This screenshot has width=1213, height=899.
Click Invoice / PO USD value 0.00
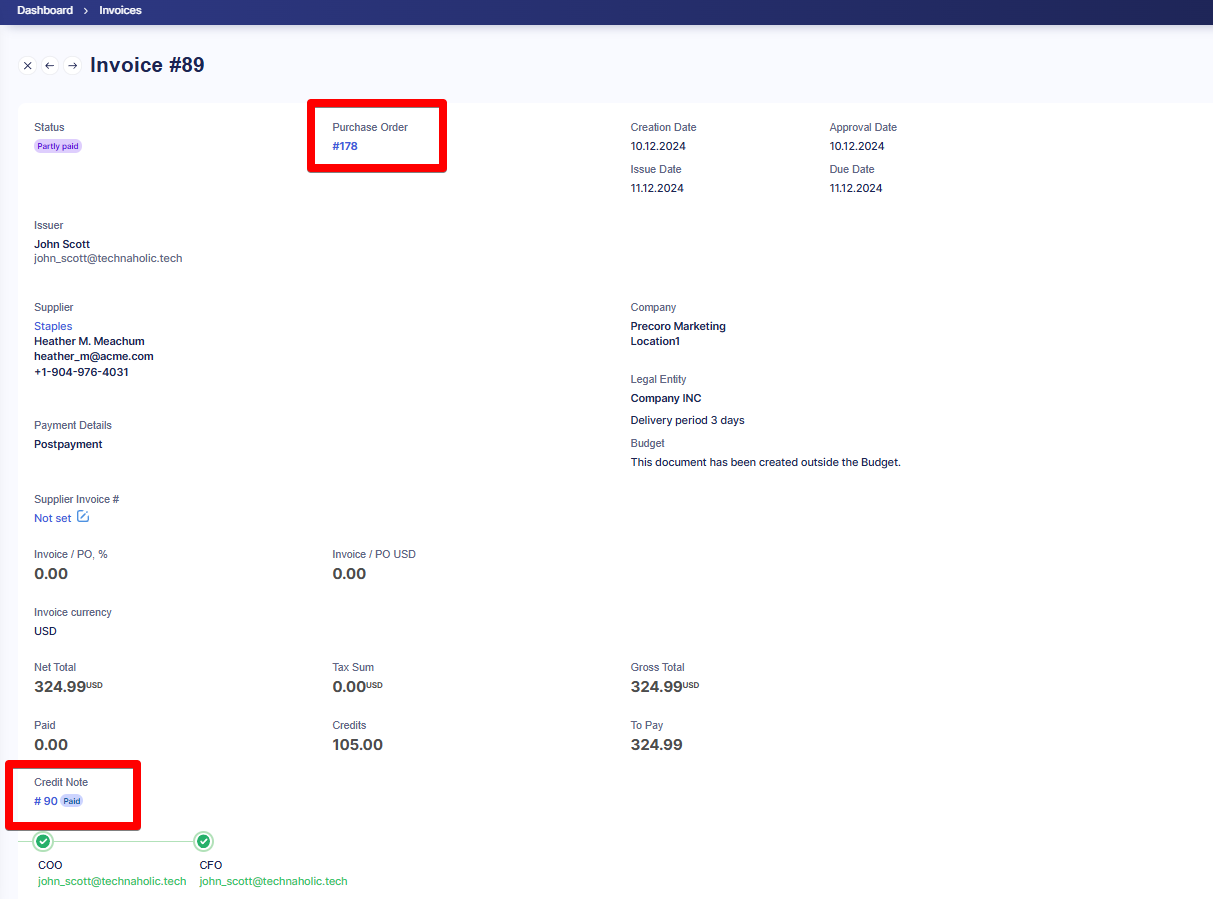click(349, 574)
